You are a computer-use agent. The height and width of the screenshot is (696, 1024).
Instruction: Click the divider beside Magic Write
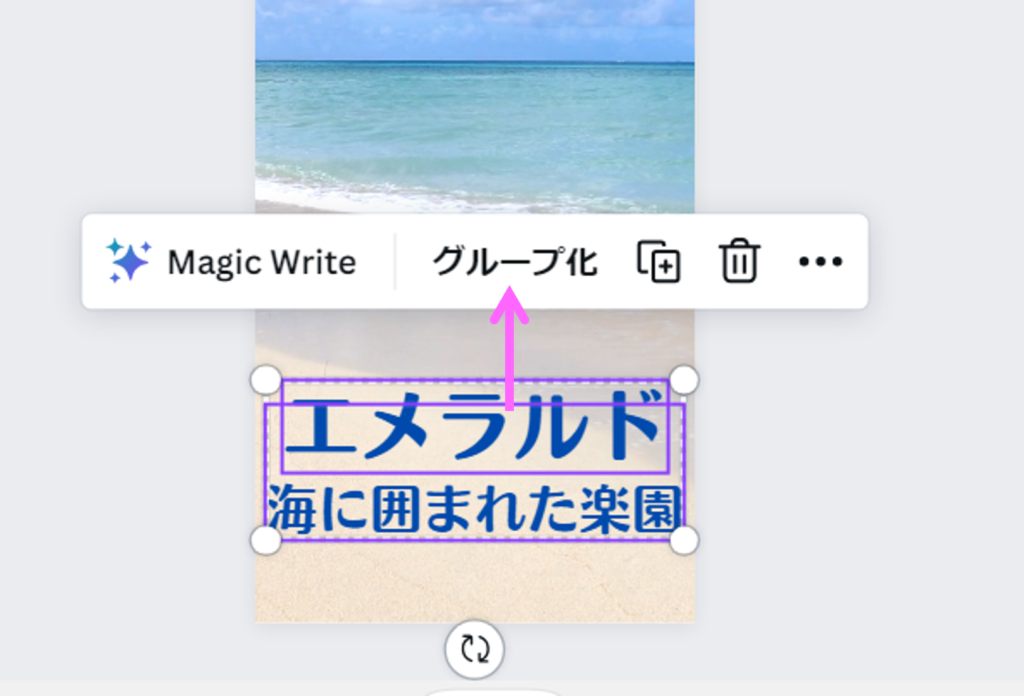(x=395, y=263)
